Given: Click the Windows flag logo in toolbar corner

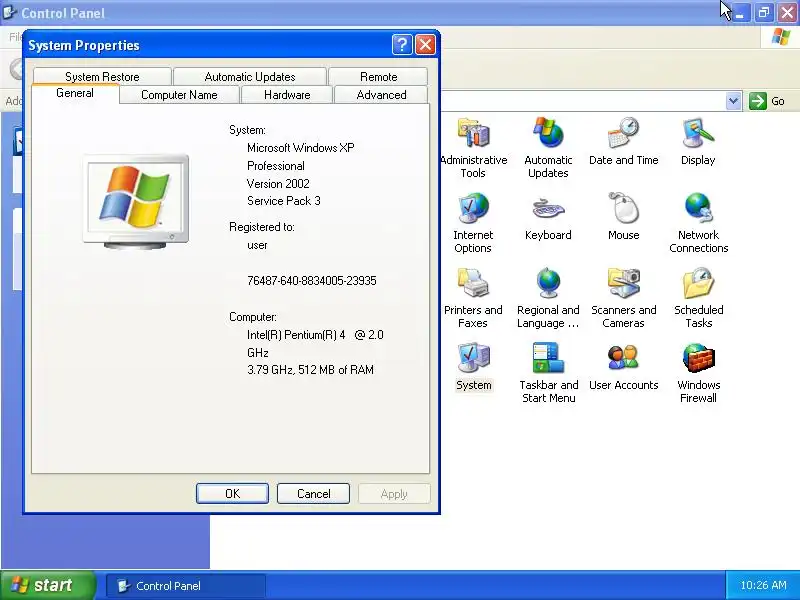Looking at the screenshot, I should [x=781, y=37].
